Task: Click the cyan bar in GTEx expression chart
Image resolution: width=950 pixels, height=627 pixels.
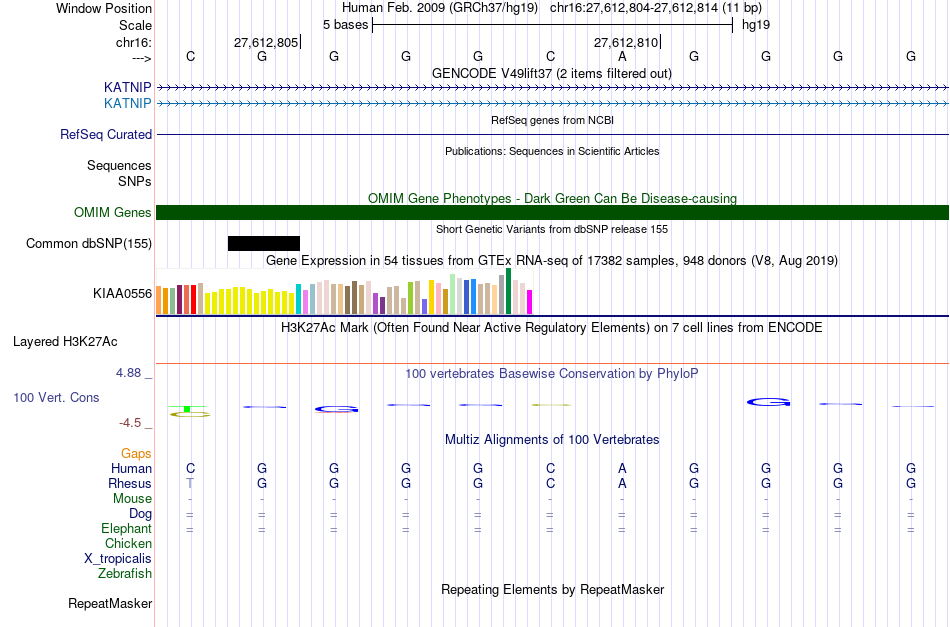Action: click(x=299, y=299)
